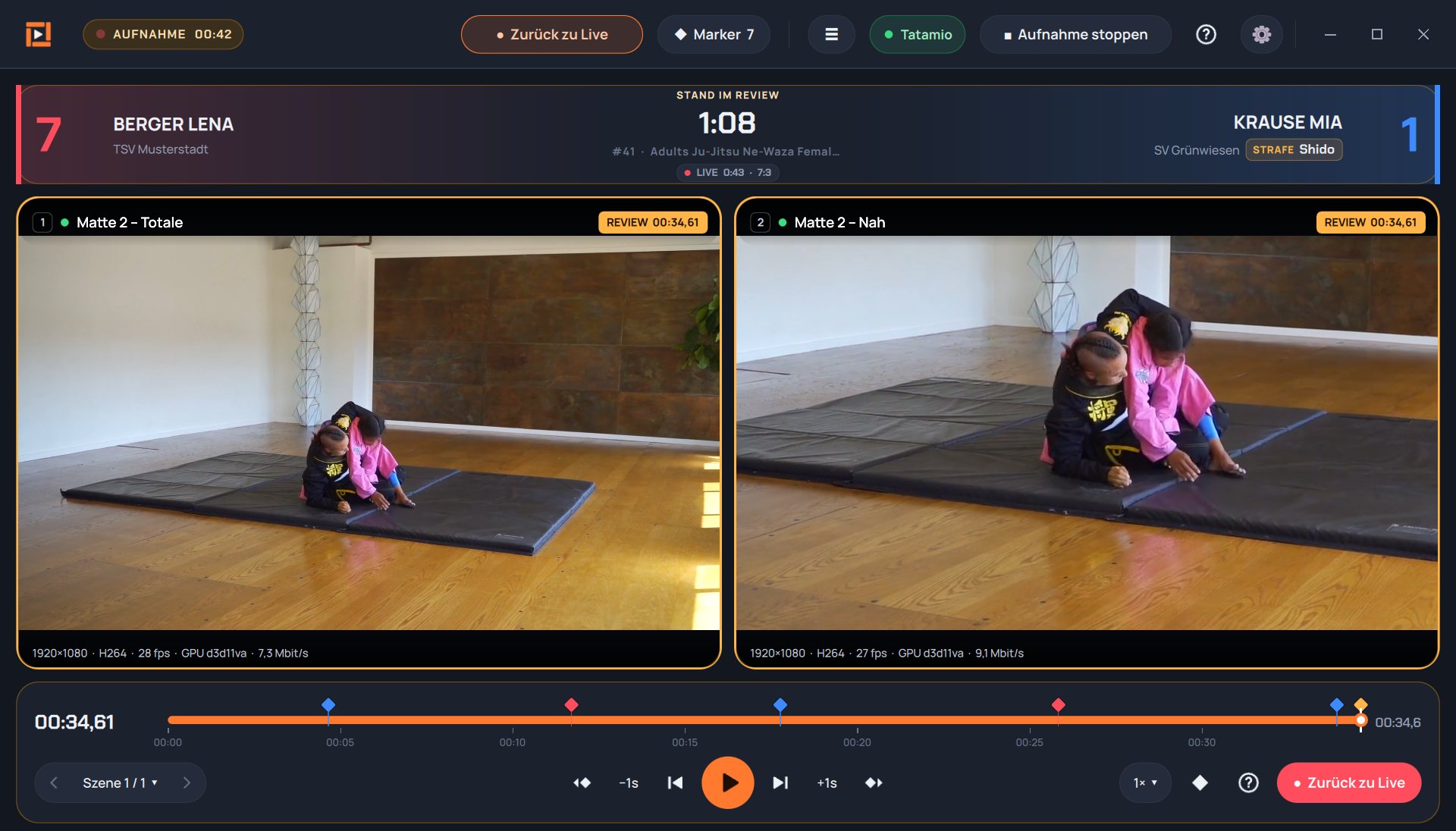1456x831 pixels.
Task: Step back one second
Action: pyautogui.click(x=629, y=782)
